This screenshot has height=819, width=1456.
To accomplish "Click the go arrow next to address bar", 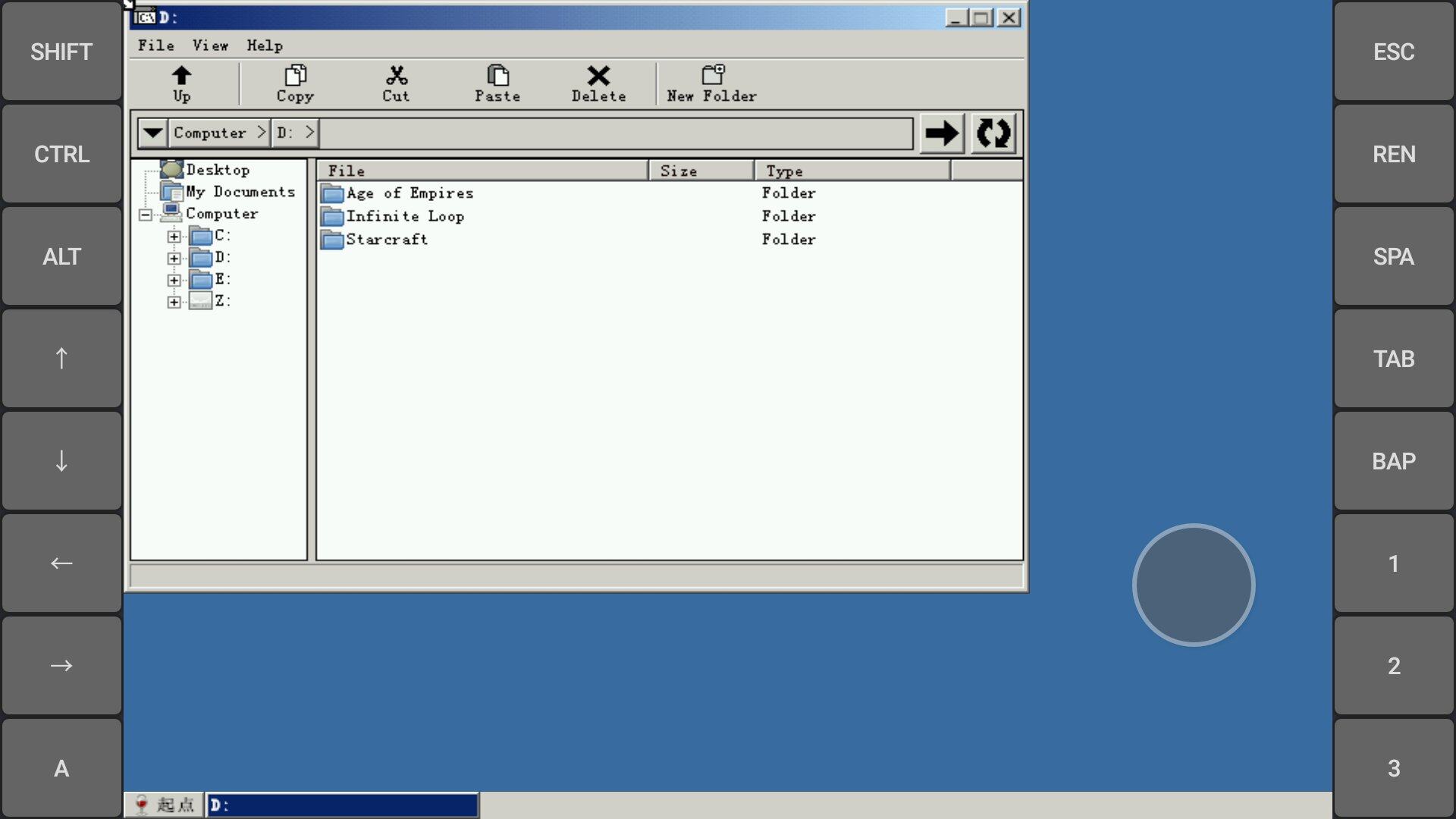I will (942, 133).
